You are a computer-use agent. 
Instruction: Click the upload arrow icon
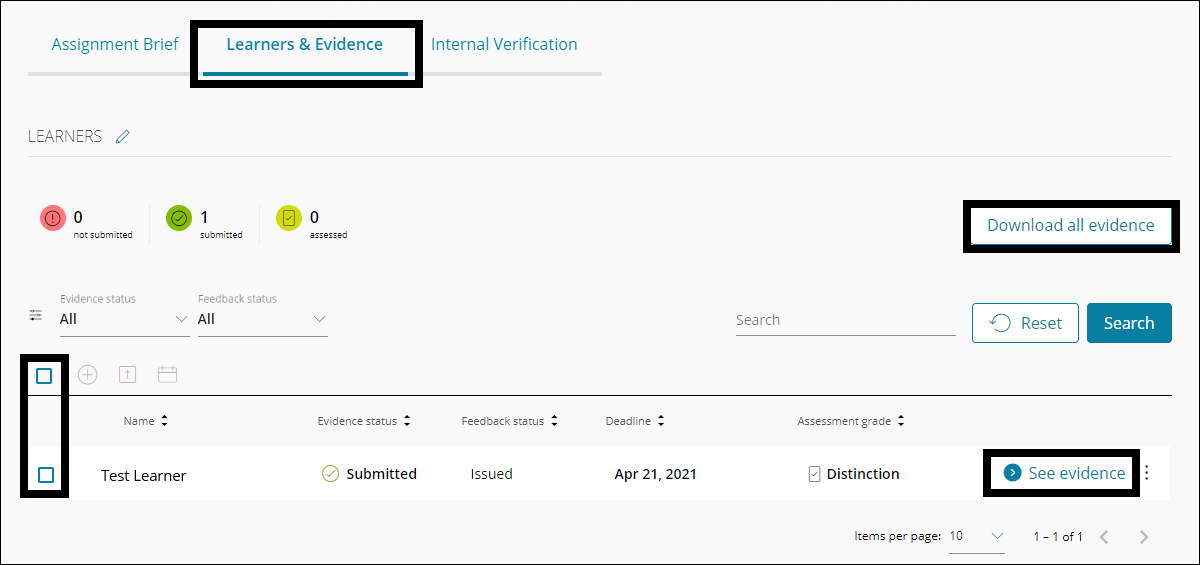tap(127, 375)
